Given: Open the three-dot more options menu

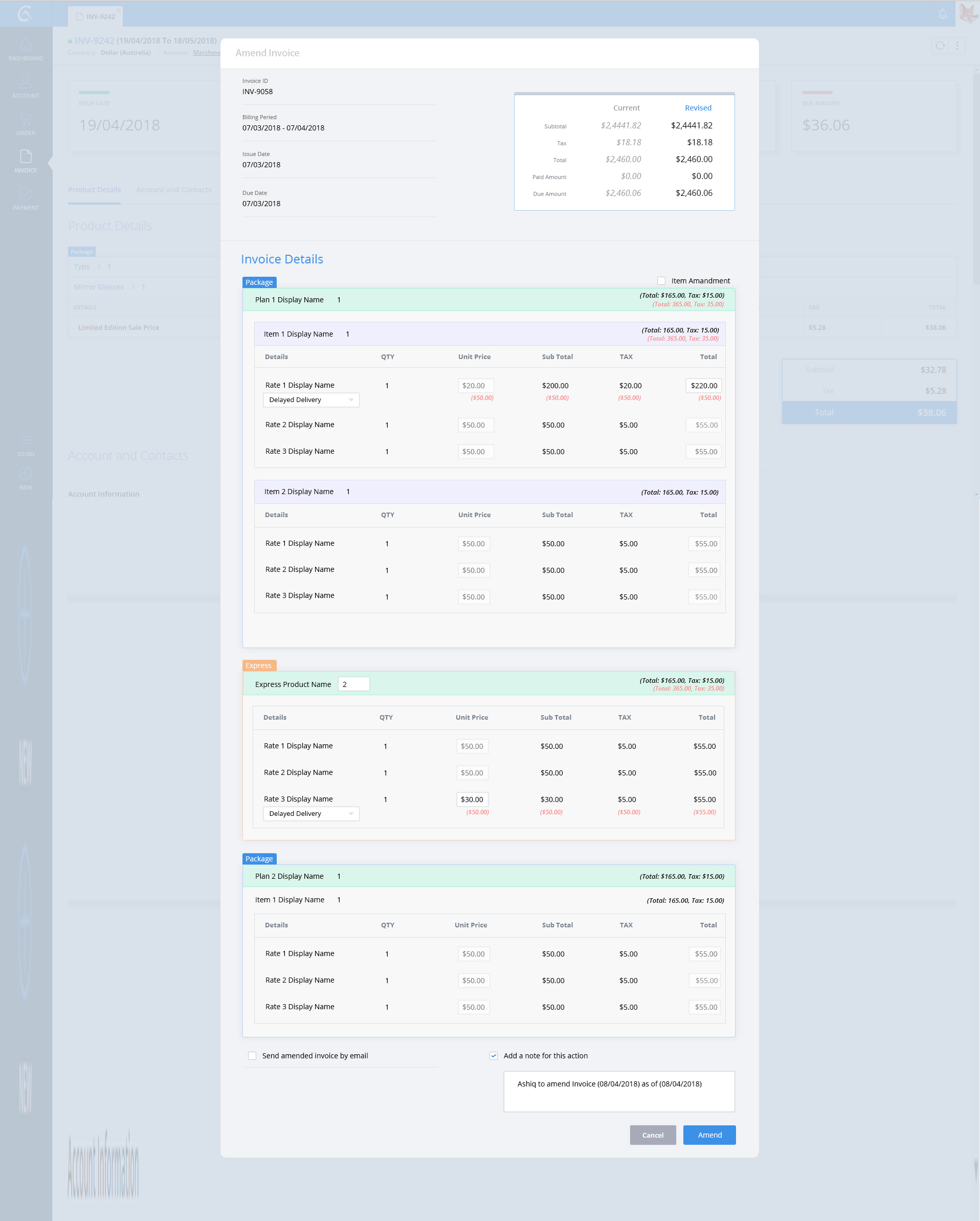Looking at the screenshot, I should pyautogui.click(x=957, y=46).
